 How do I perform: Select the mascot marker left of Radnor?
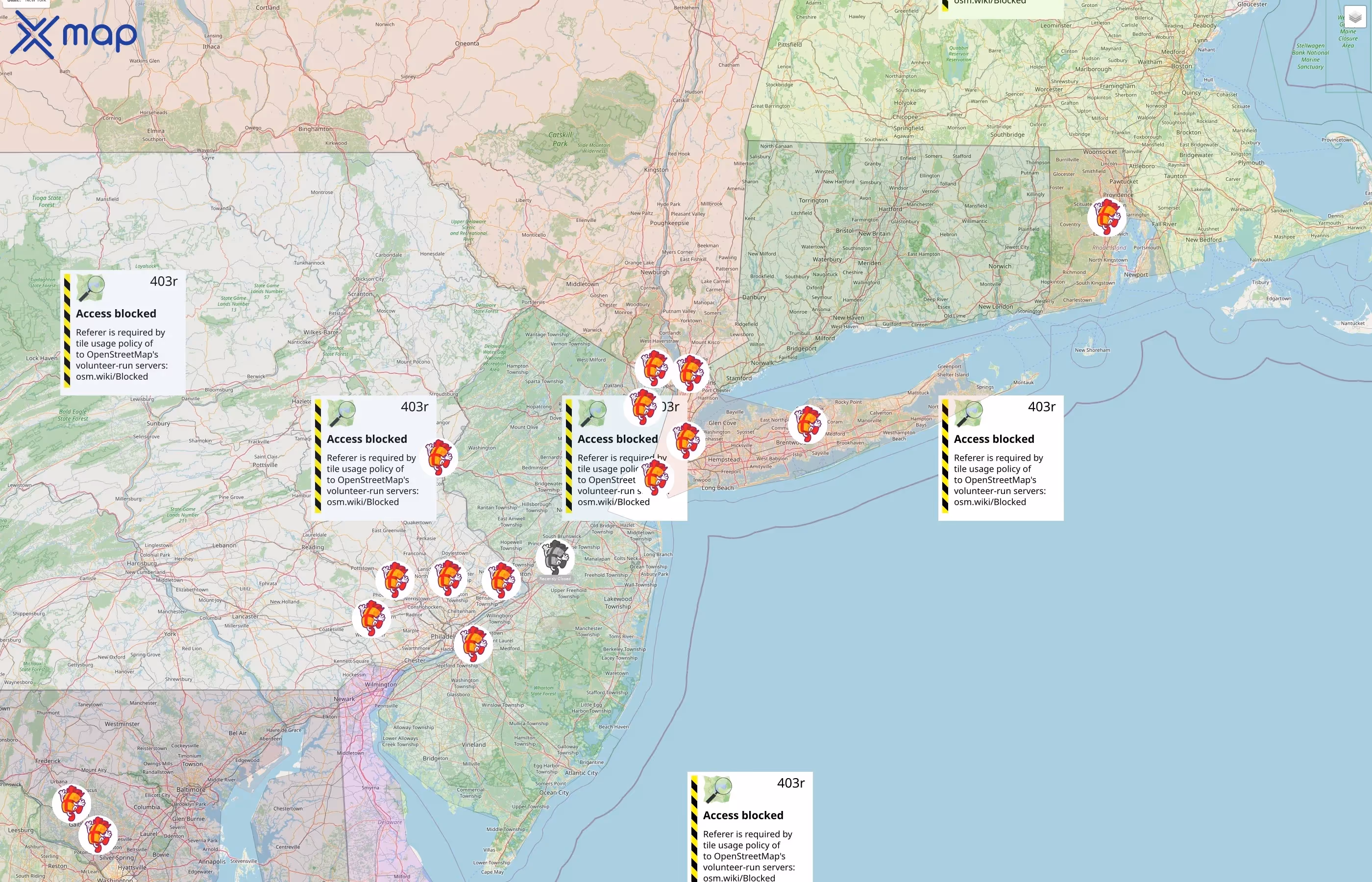pos(371,618)
